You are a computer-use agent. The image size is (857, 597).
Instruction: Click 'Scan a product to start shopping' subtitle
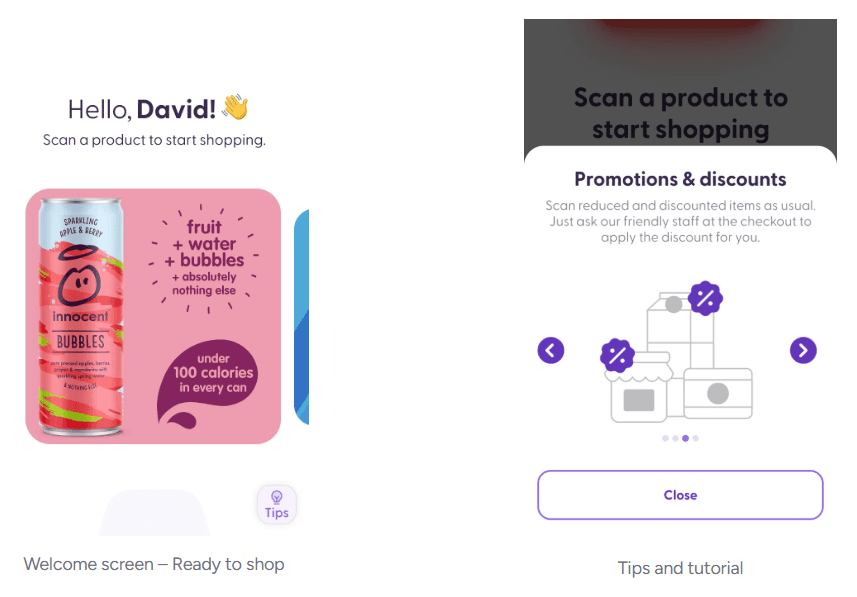click(x=154, y=140)
